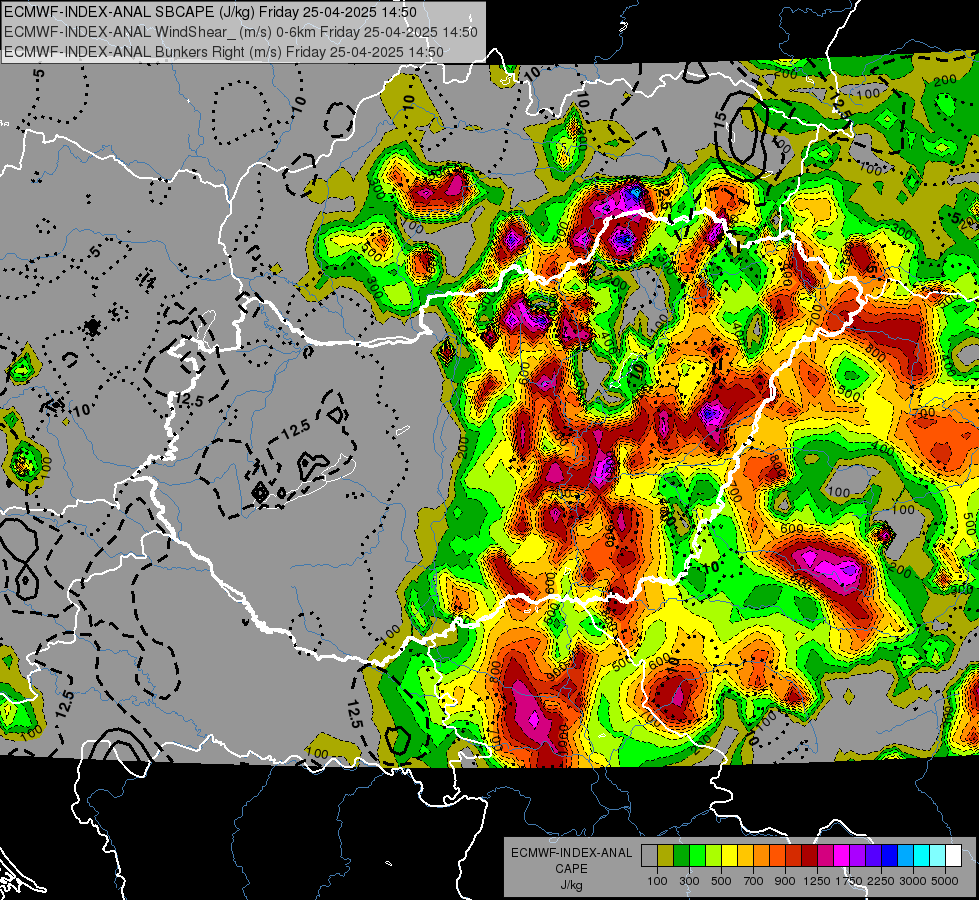Click the SBCAPE title line in header
Viewport: 979px width, 900px height.
click(x=210, y=12)
